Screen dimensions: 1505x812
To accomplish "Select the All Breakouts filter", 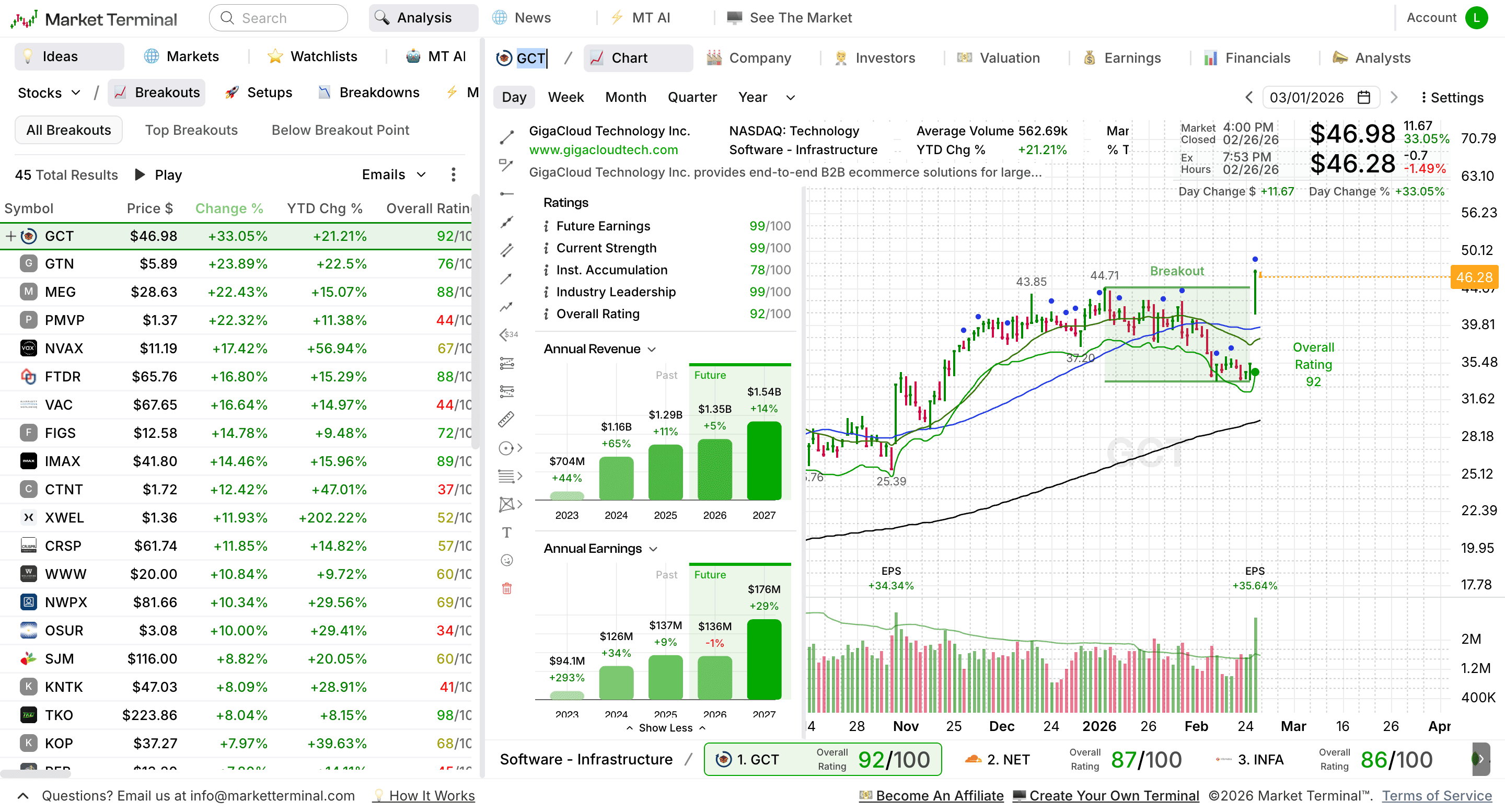I will click(x=68, y=130).
